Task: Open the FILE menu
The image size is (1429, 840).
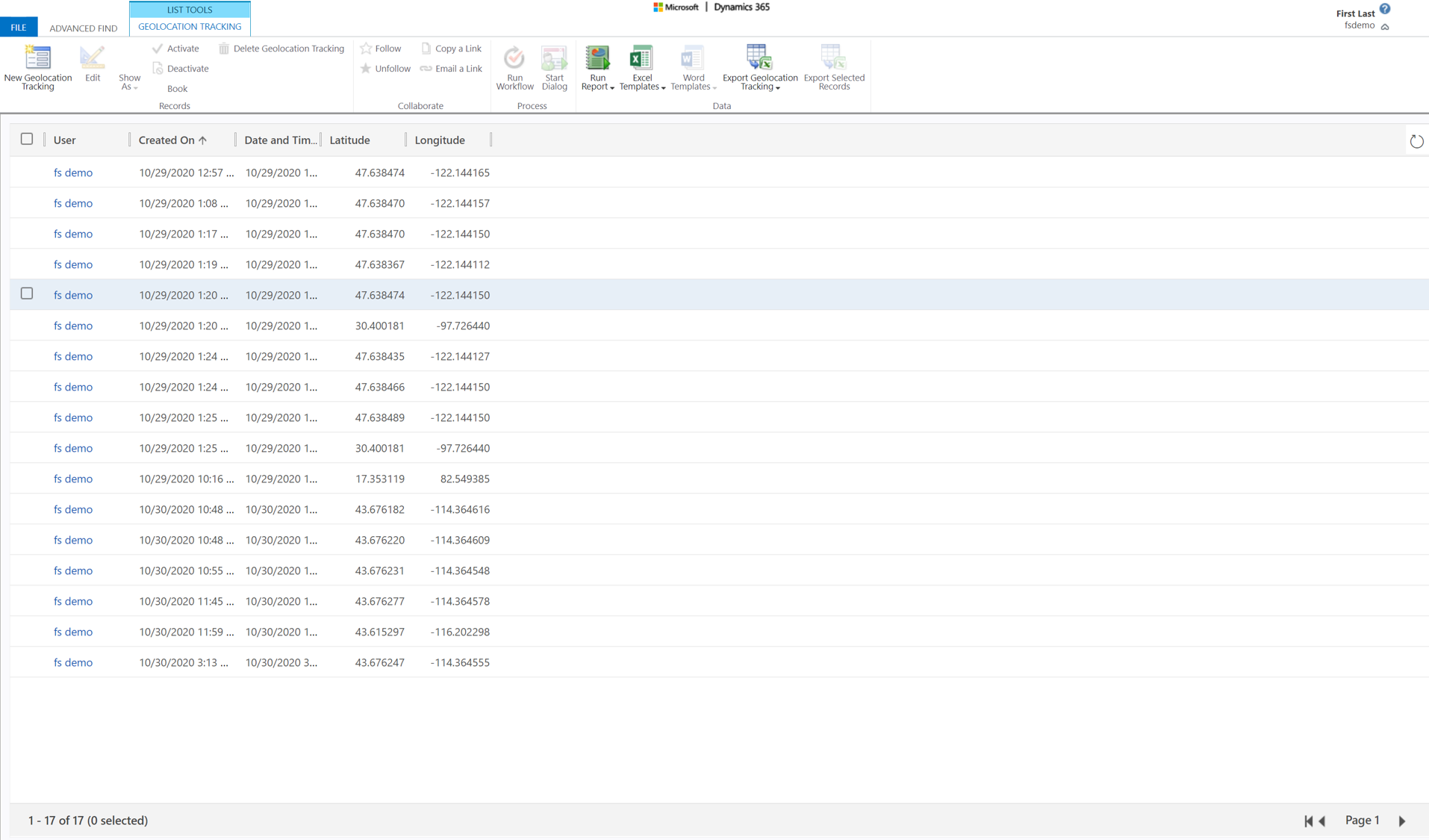Action: [19, 27]
